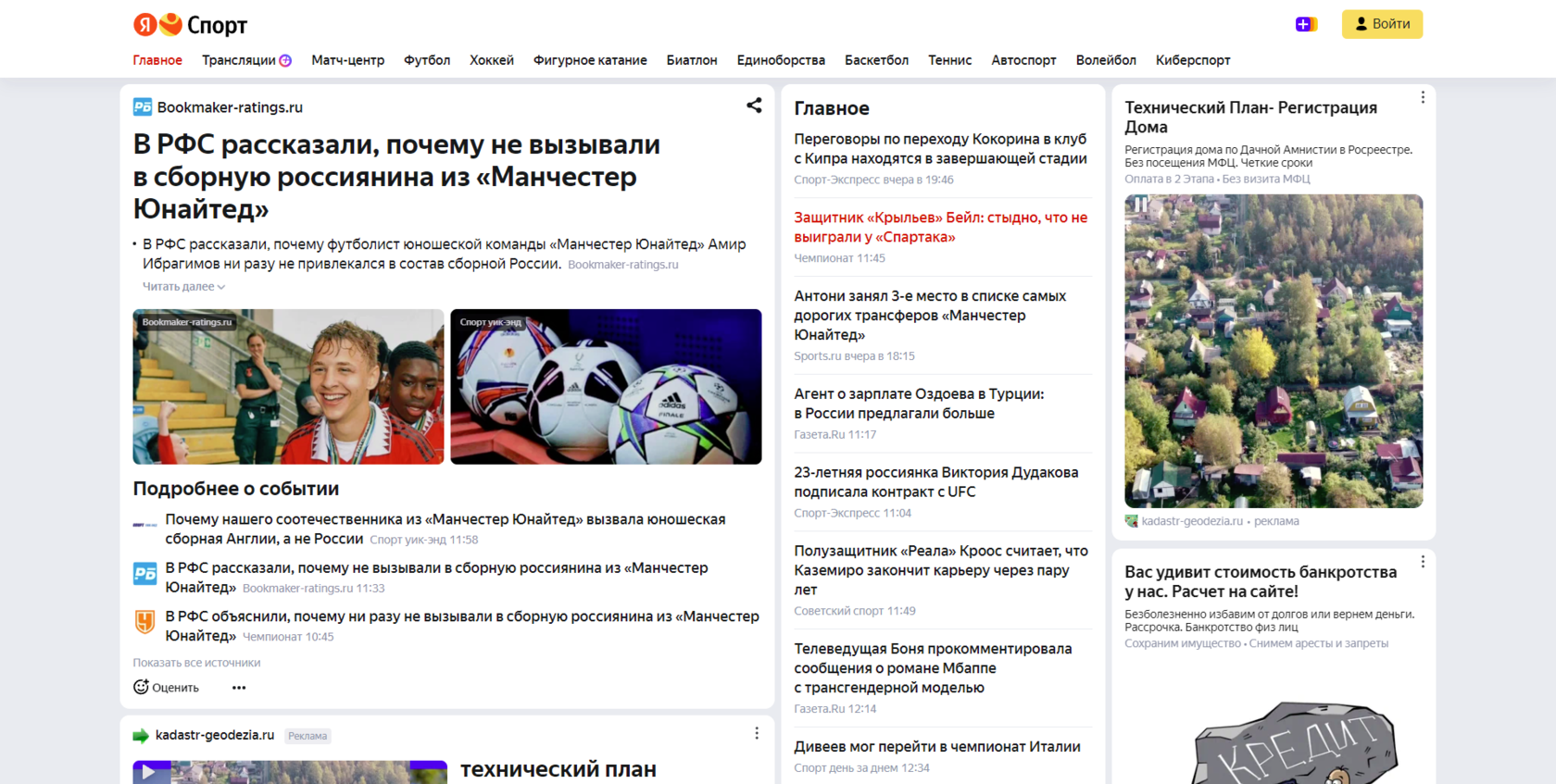The width and height of the screenshot is (1556, 784).
Task: Switch to the Футбол section
Action: coord(427,60)
